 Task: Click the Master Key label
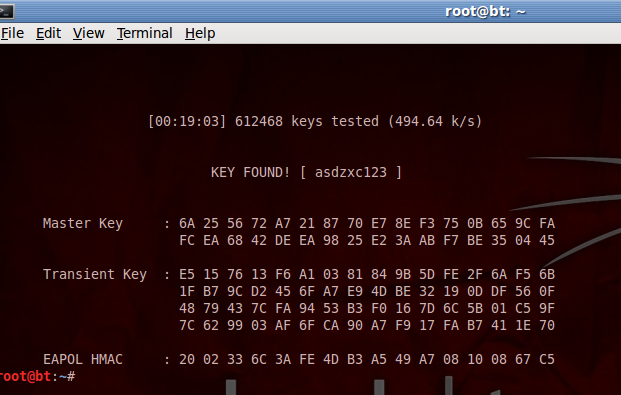pyautogui.click(x=83, y=223)
